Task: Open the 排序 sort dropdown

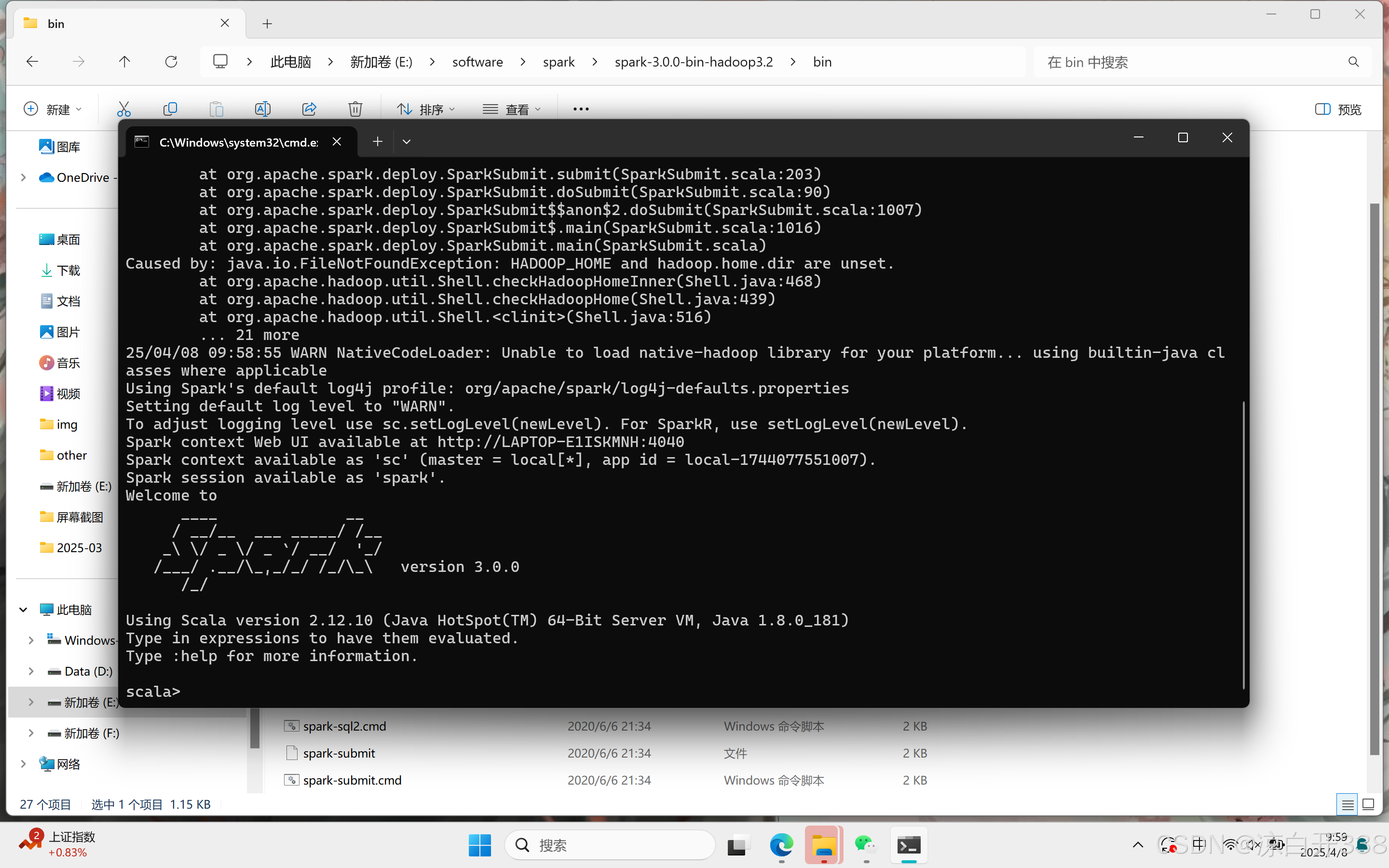Action: pyautogui.click(x=425, y=108)
